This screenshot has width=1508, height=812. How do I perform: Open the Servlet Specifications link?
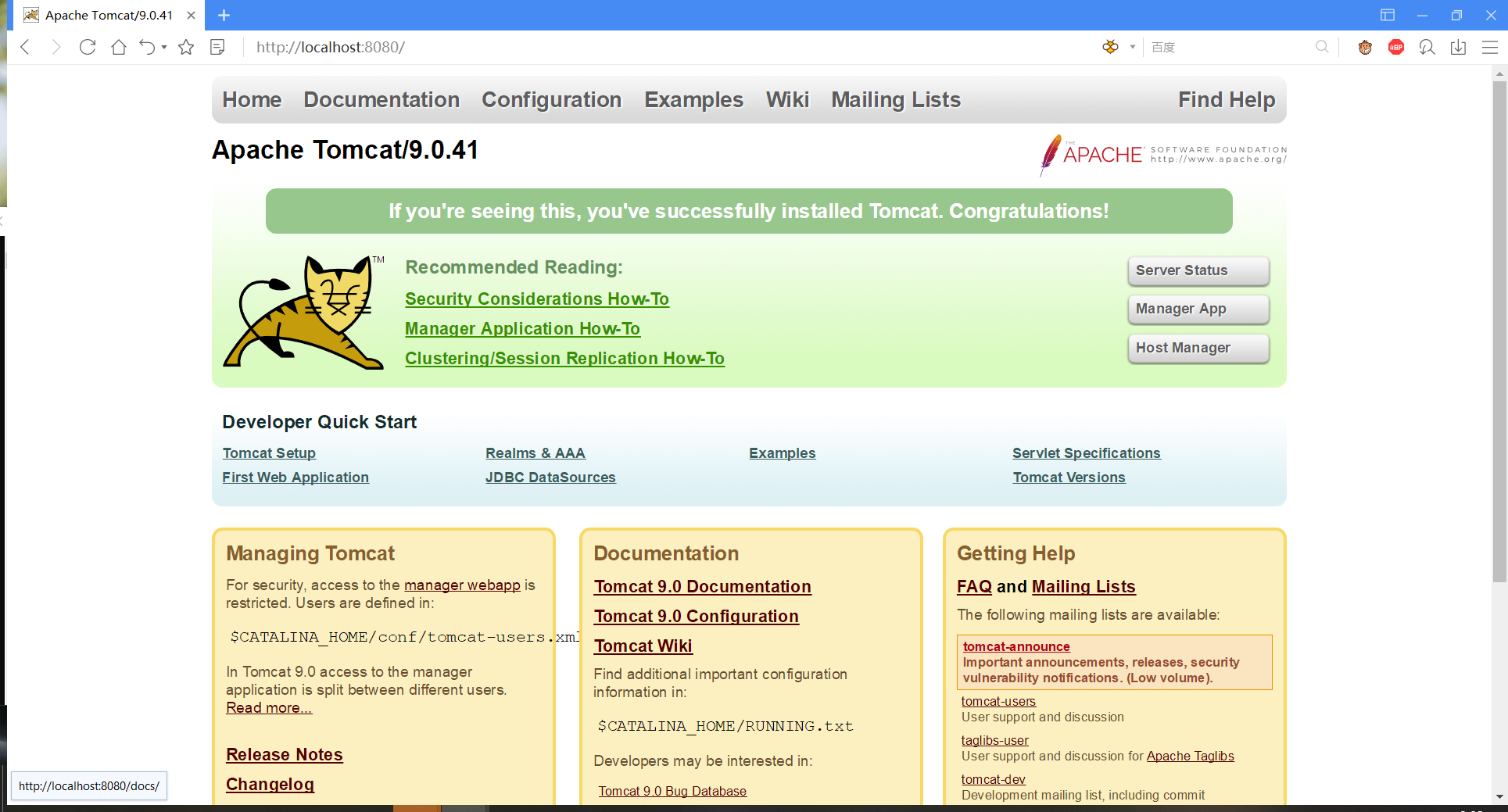[x=1087, y=453]
